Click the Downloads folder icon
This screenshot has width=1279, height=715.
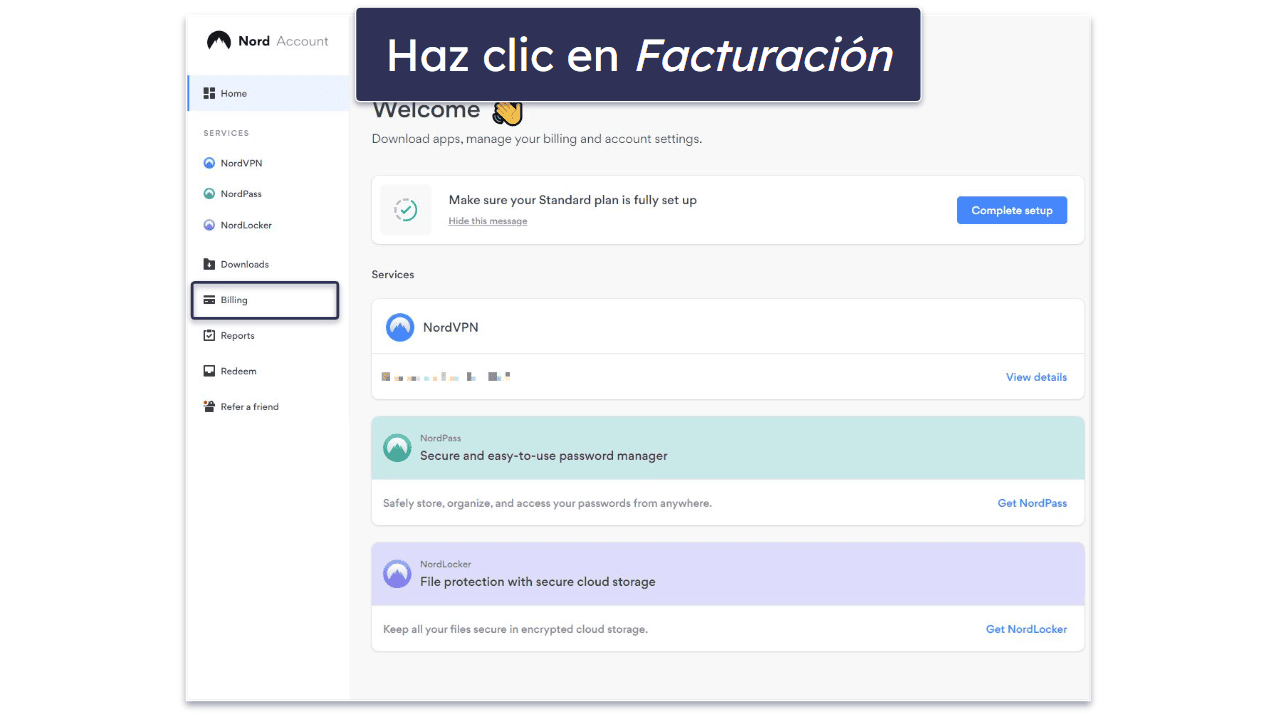coord(209,264)
